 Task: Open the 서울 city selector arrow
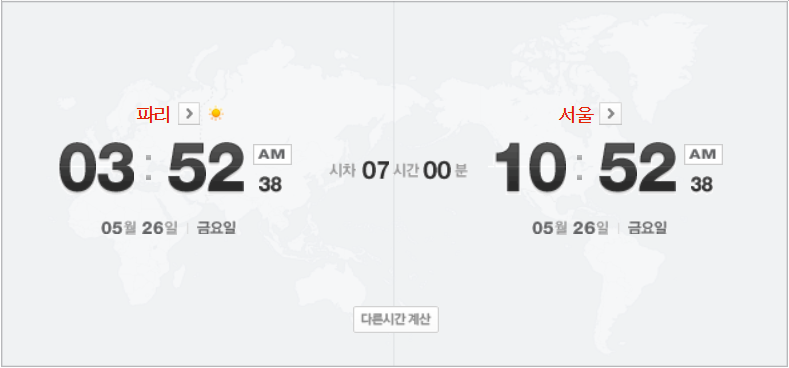point(610,114)
